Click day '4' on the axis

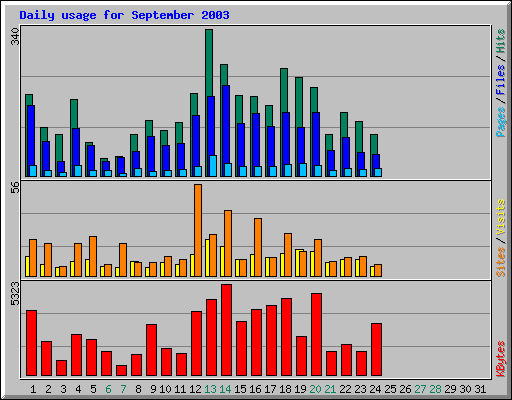(x=78, y=389)
